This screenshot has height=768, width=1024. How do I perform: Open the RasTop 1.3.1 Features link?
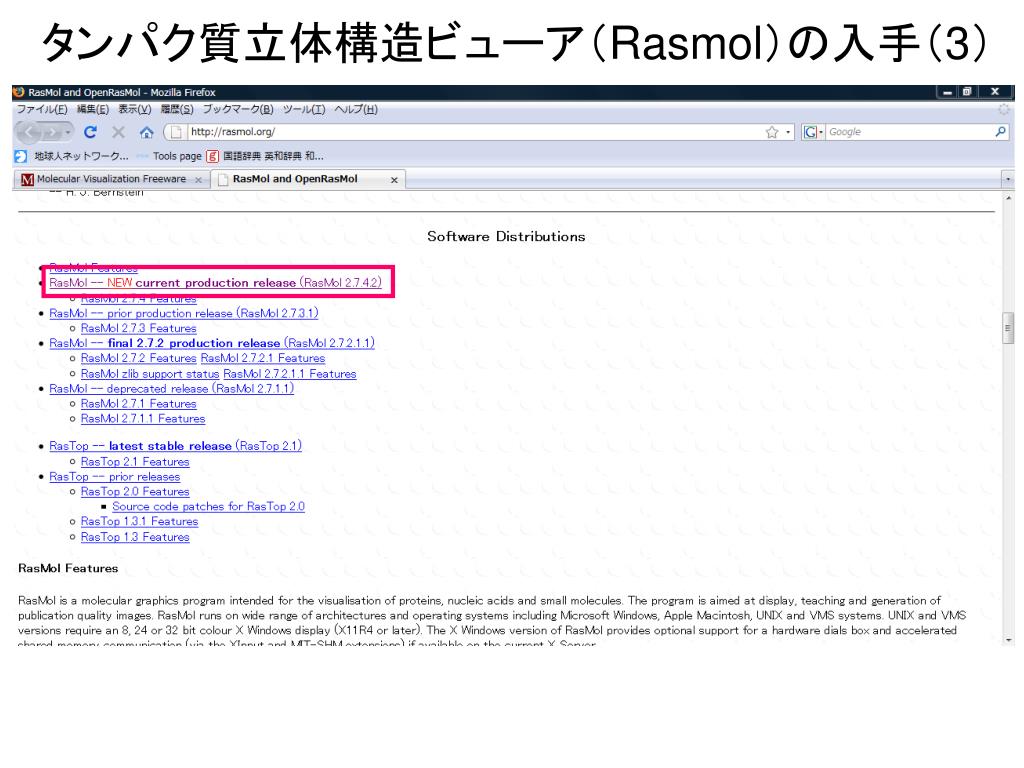[139, 522]
